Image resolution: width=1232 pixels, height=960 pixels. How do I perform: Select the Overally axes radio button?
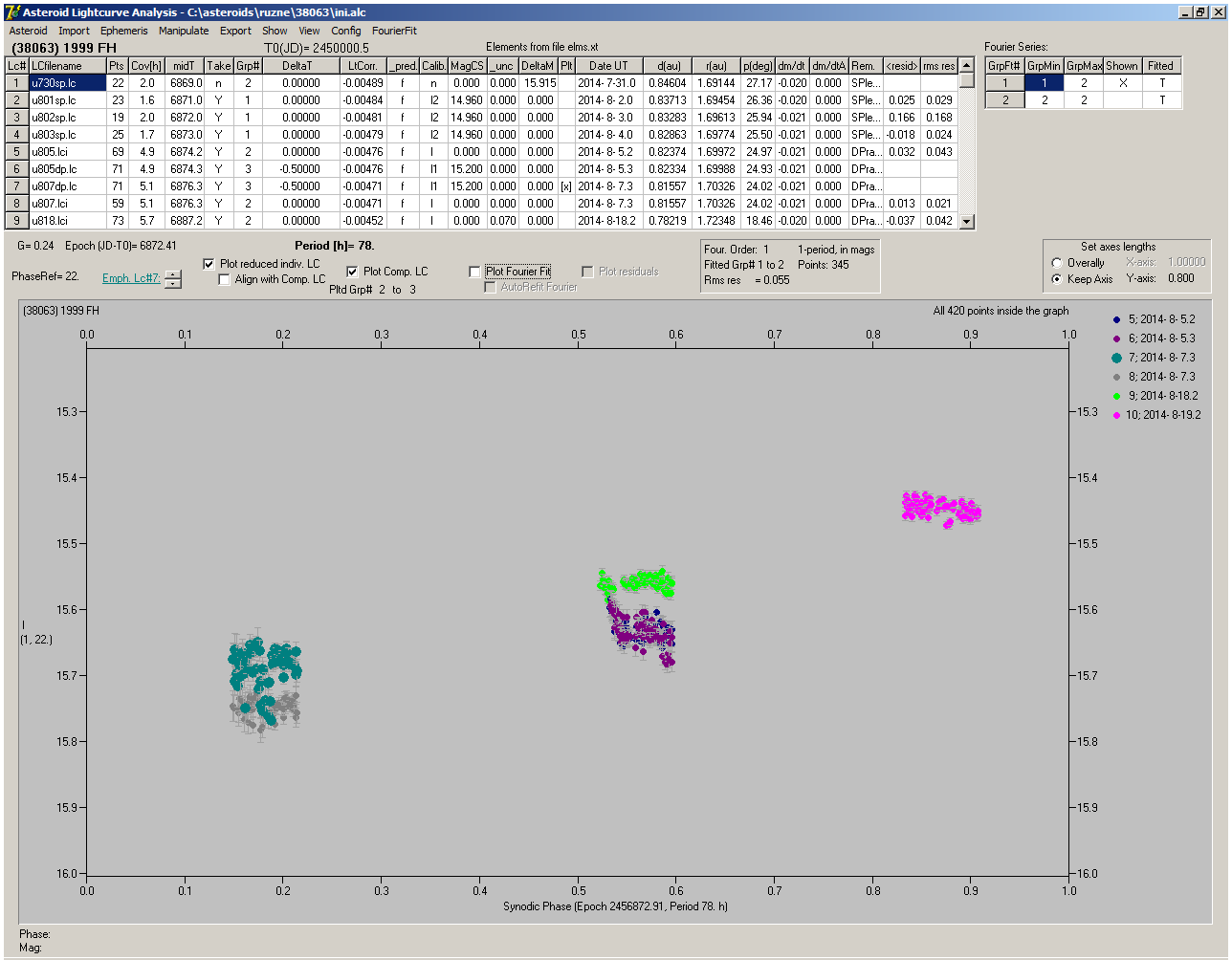(1056, 263)
